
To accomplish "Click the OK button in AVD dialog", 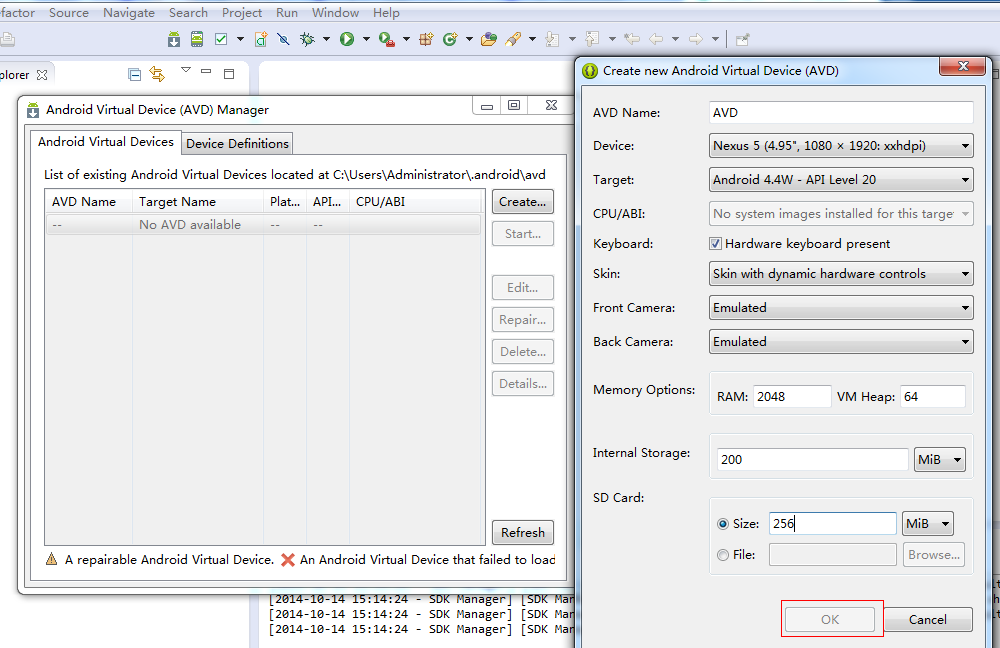I will coord(830,619).
